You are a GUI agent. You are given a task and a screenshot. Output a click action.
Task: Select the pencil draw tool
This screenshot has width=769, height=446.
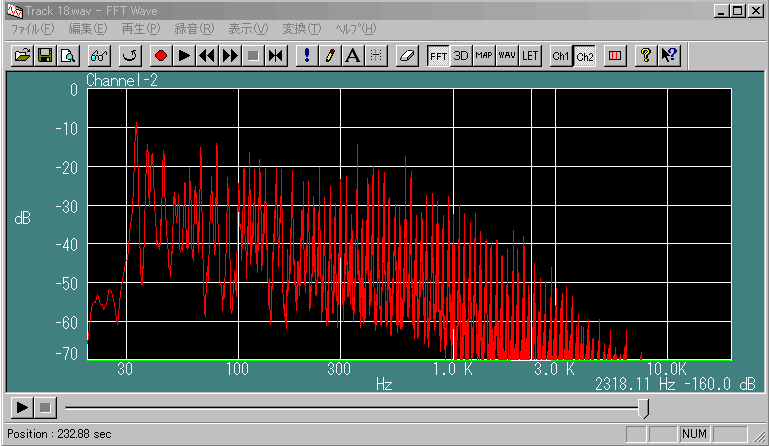pyautogui.click(x=330, y=56)
